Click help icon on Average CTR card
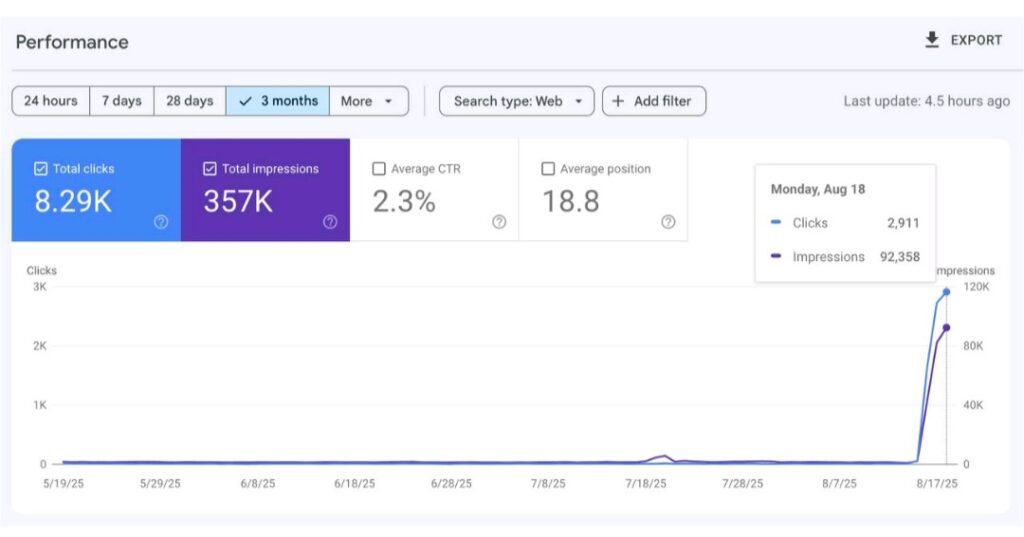 tap(499, 222)
